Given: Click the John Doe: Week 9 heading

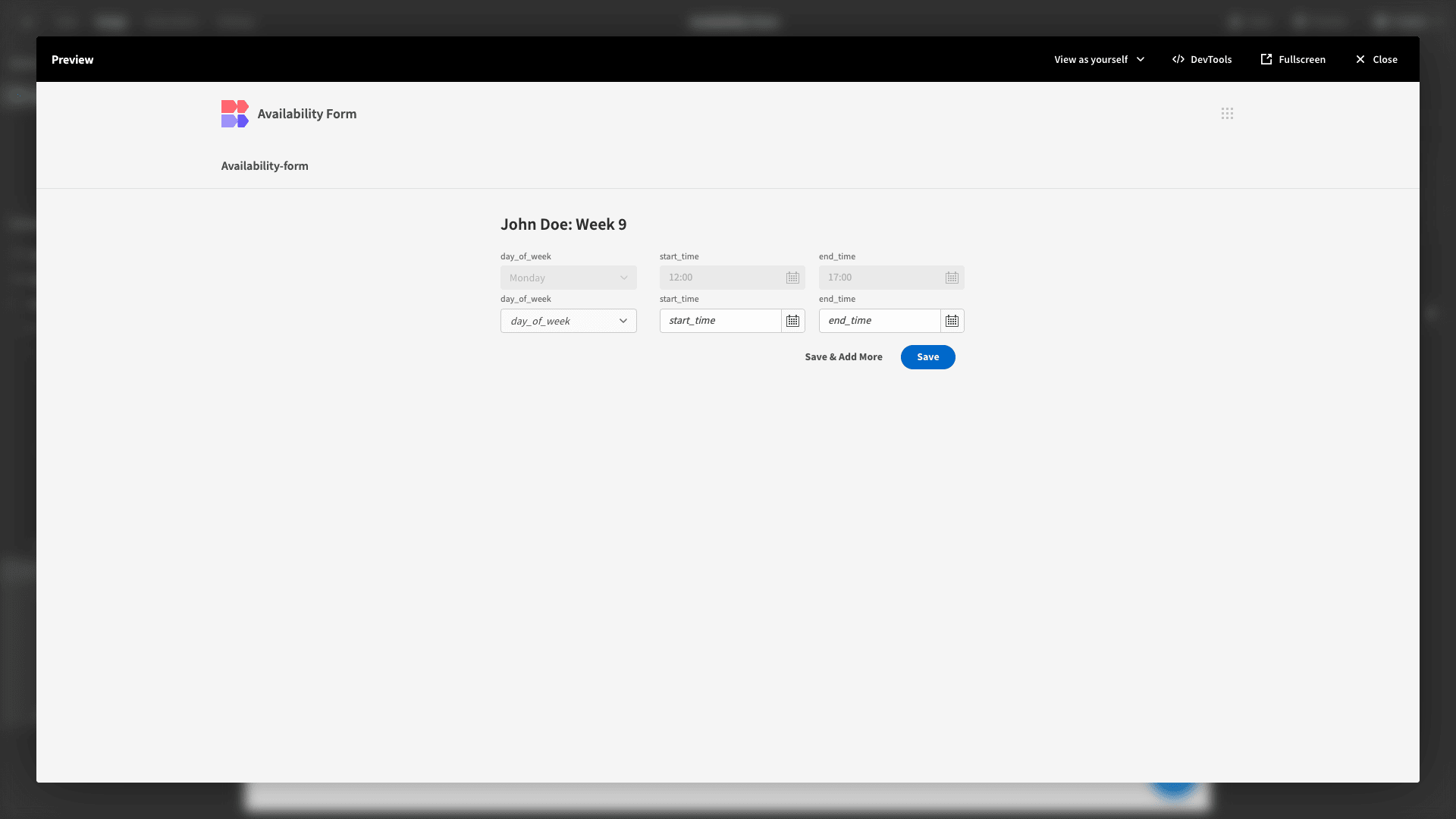Looking at the screenshot, I should 563,224.
